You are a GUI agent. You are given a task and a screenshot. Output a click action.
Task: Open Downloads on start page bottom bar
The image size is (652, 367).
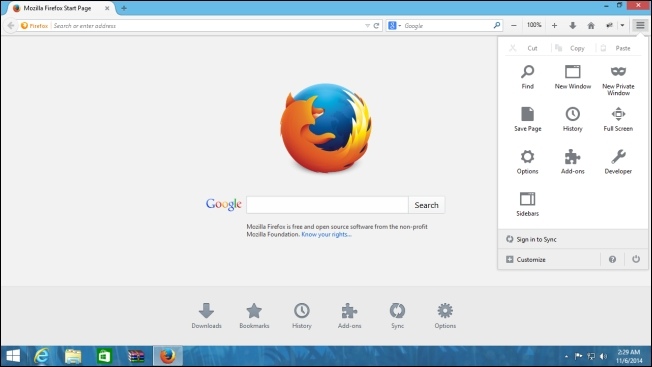coord(206,315)
